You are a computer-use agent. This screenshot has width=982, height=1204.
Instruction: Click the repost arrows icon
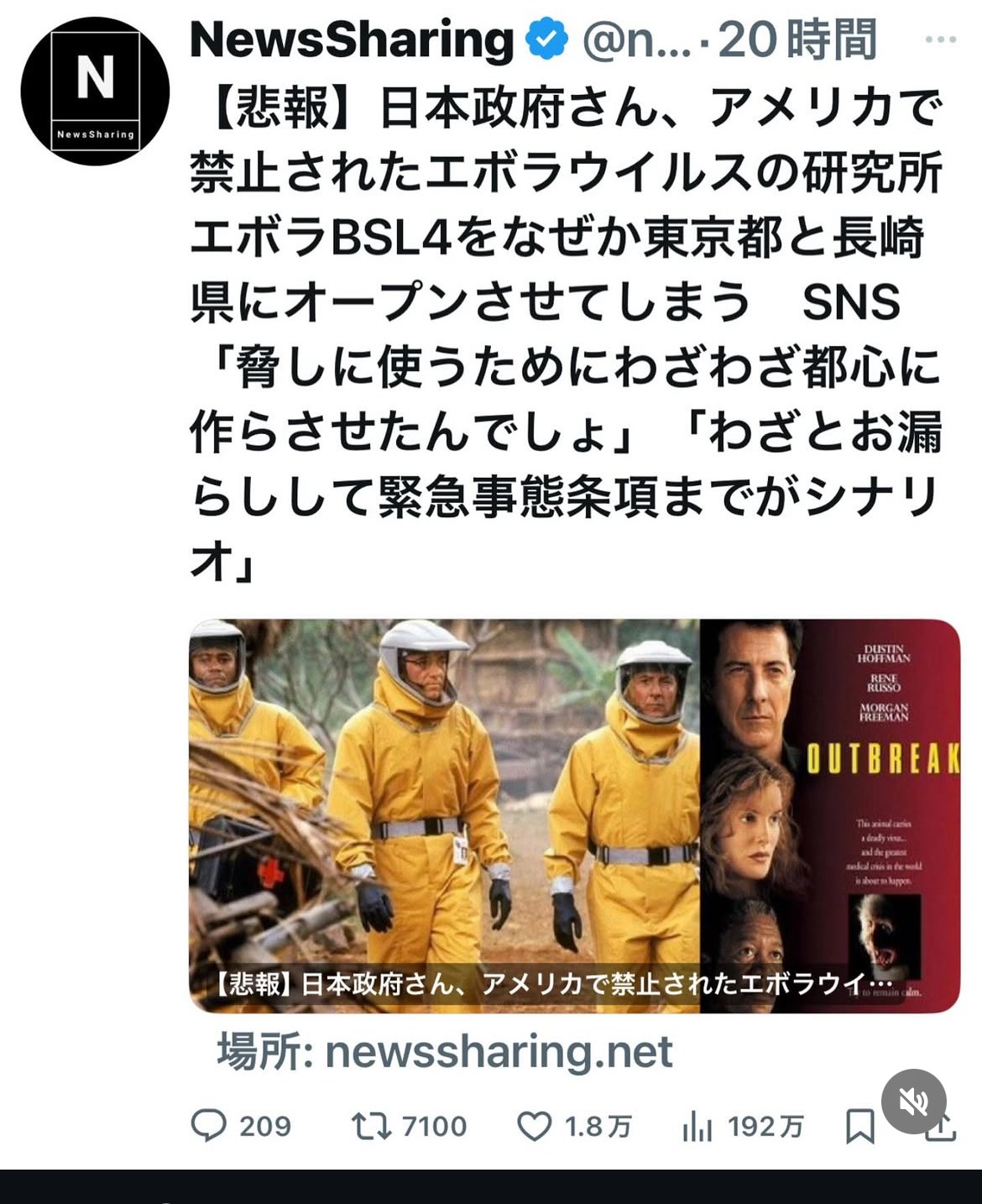coord(371,1126)
